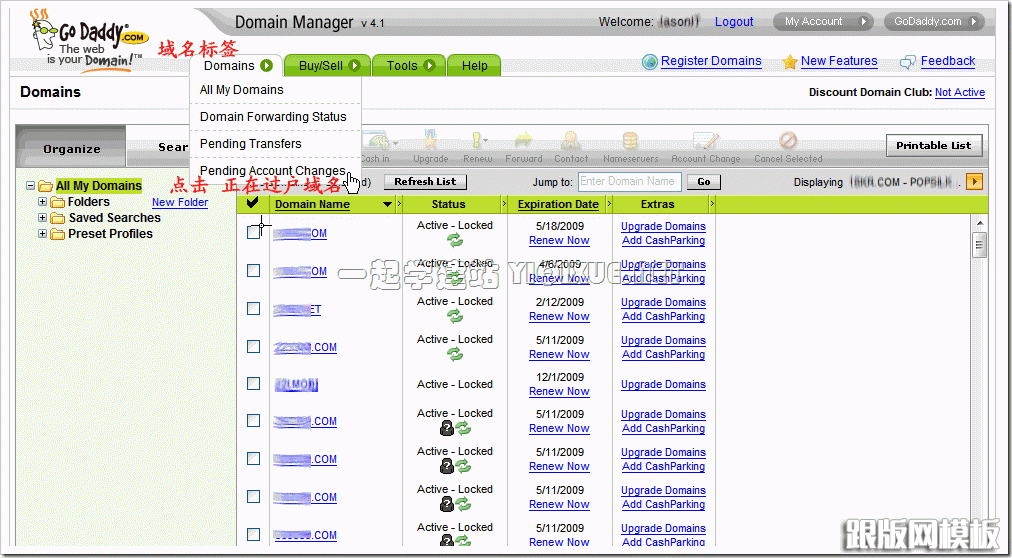The width and height of the screenshot is (1012, 558).
Task: Open the GoDaddy.com dropdown
Action: click(x=934, y=22)
